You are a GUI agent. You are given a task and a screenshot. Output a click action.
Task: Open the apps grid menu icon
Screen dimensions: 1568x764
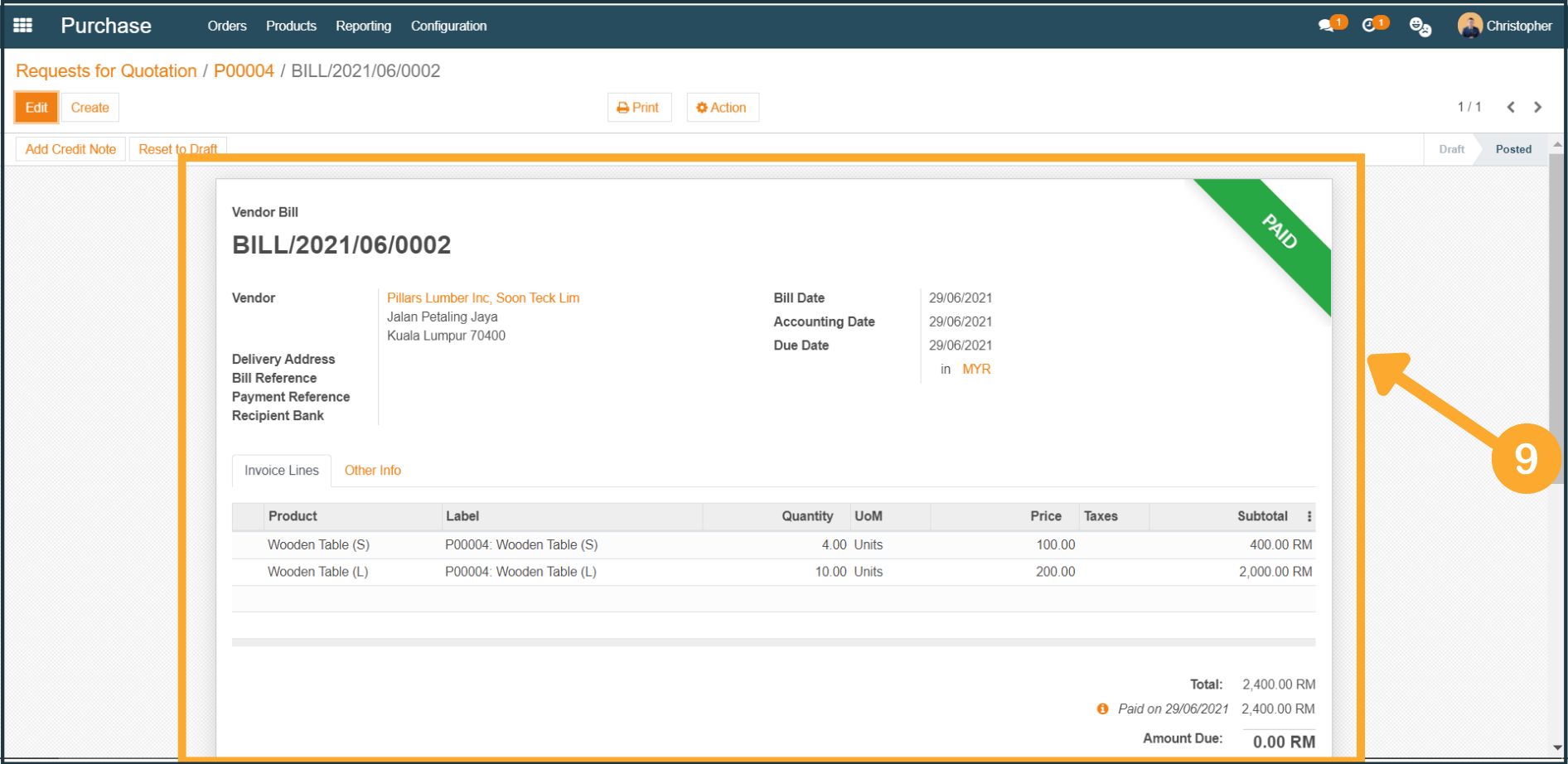(x=22, y=26)
